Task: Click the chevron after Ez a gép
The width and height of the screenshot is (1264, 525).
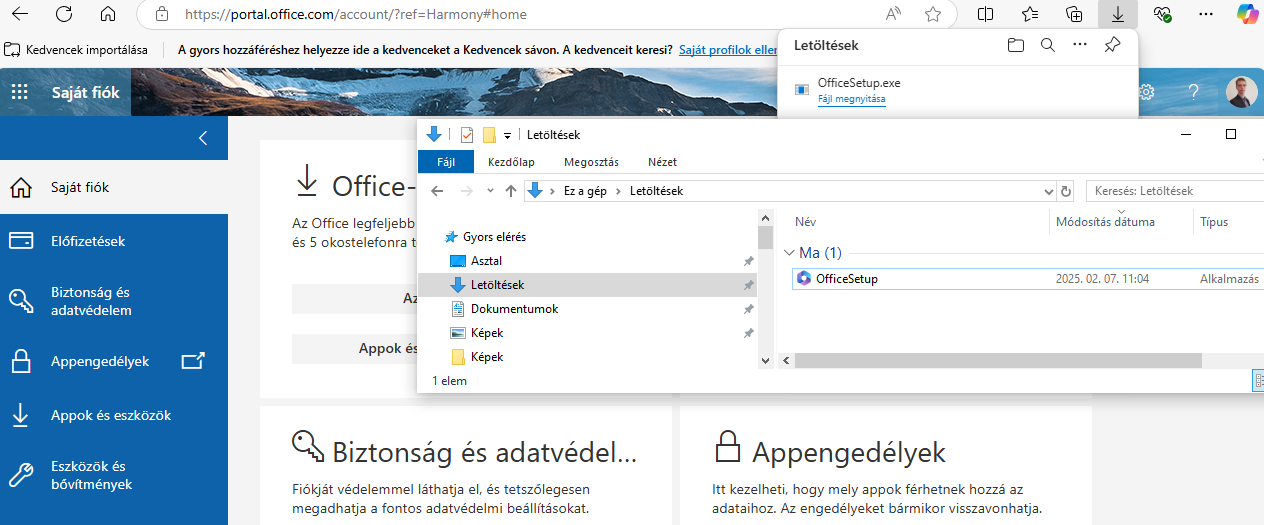Action: coord(620,191)
